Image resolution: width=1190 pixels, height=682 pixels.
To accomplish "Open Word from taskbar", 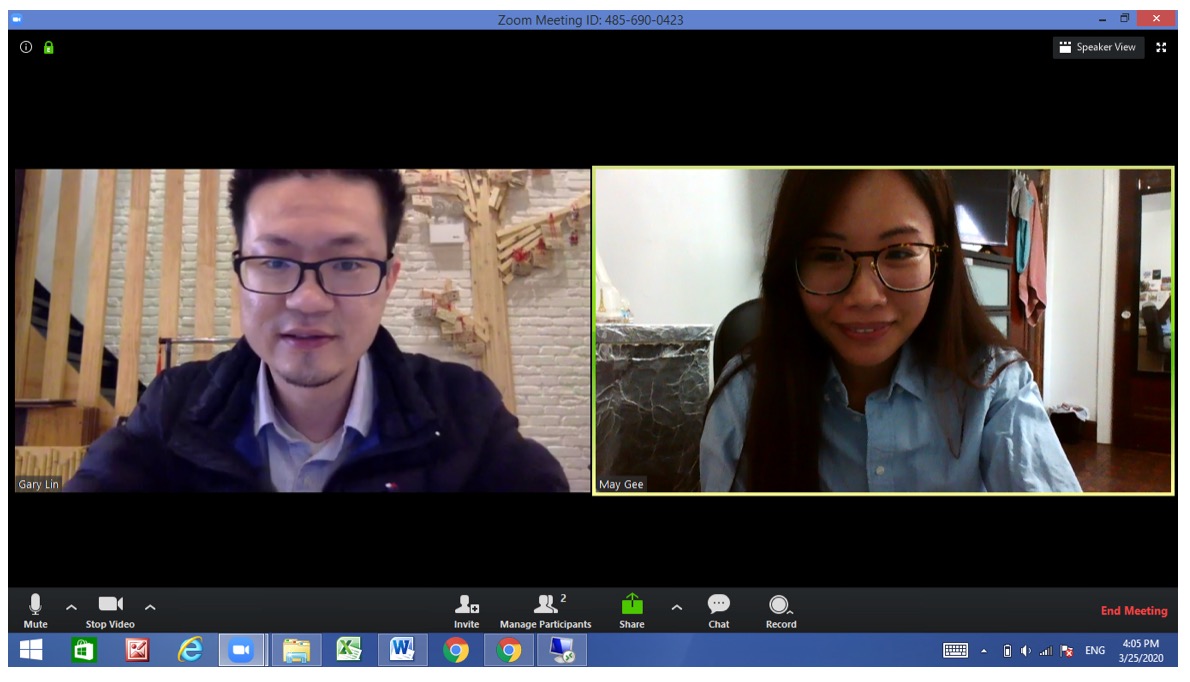I will coord(402,650).
